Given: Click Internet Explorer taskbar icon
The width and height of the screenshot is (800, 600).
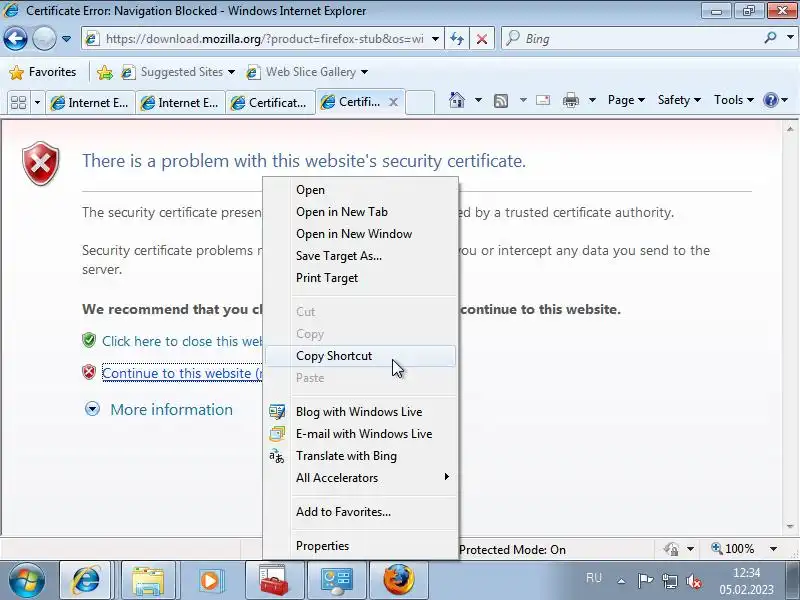Looking at the screenshot, I should pos(85,580).
